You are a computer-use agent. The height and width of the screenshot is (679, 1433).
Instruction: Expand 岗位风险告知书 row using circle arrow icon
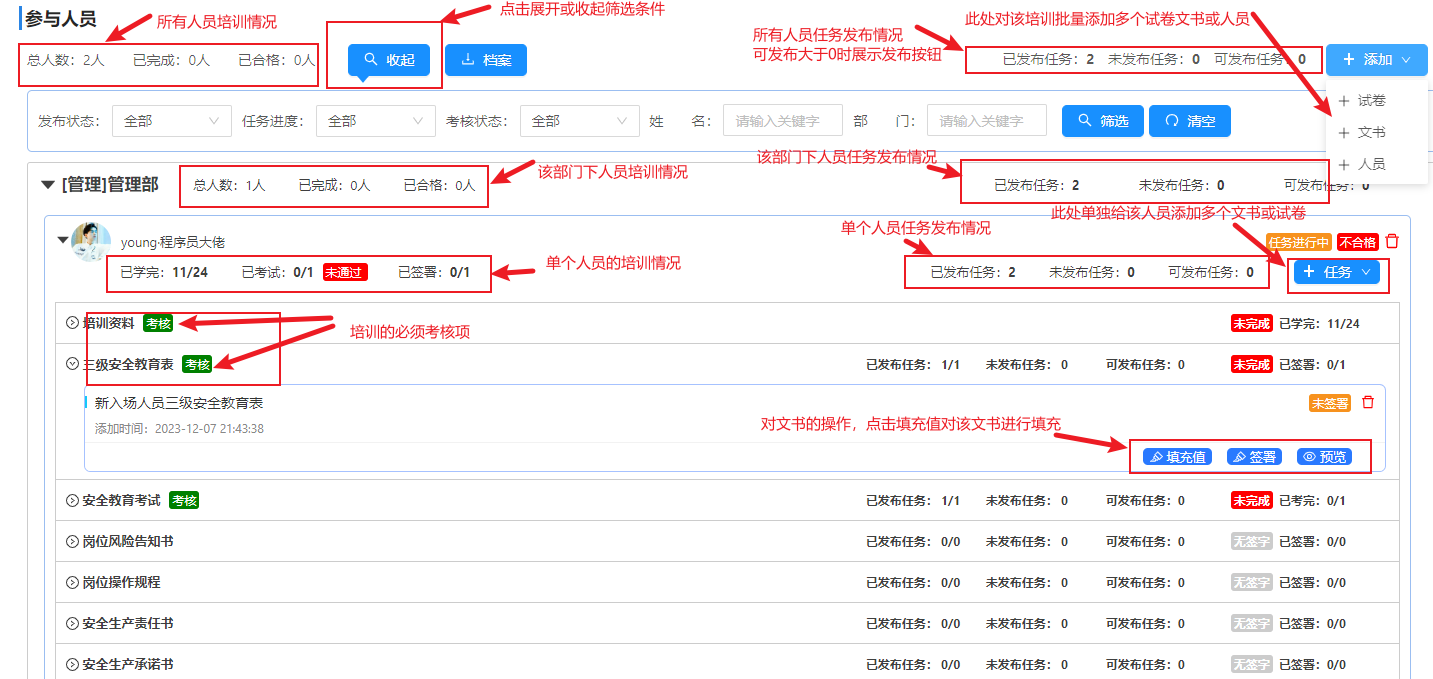click(72, 541)
